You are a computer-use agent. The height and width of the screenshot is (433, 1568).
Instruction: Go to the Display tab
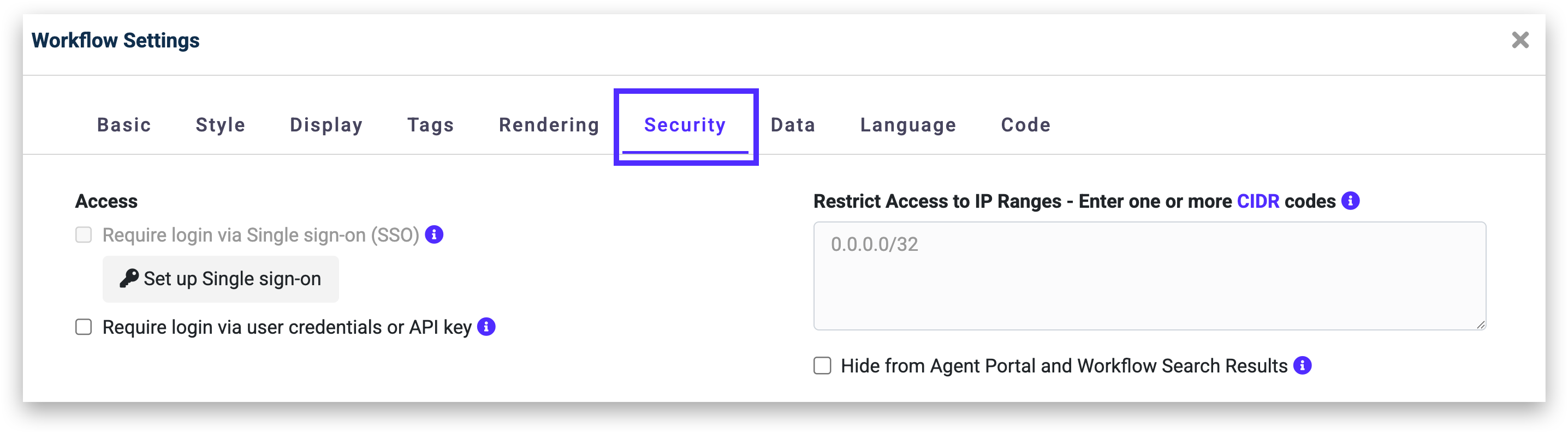click(326, 125)
